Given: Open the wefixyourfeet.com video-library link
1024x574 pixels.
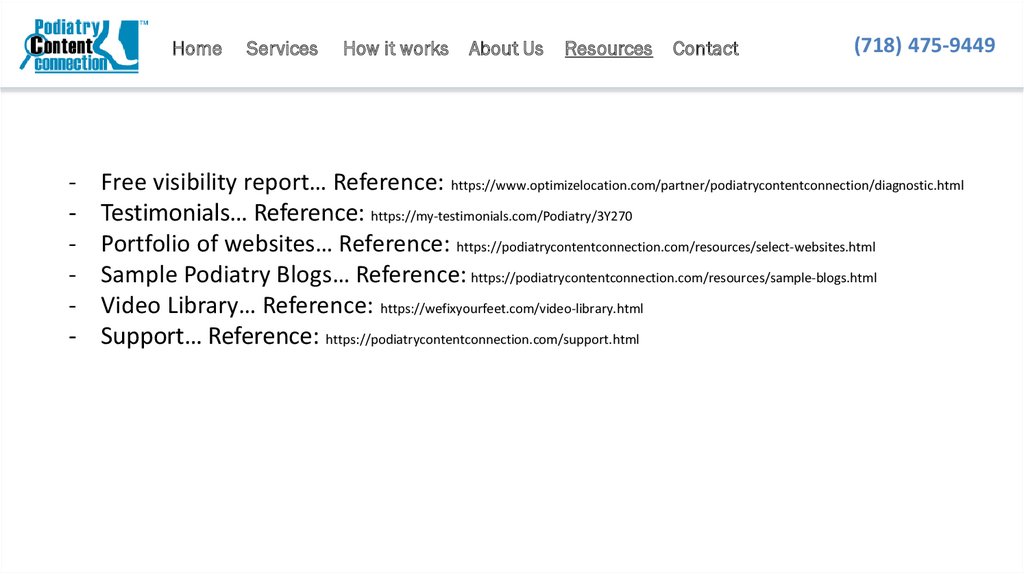Looking at the screenshot, I should coord(511,309).
